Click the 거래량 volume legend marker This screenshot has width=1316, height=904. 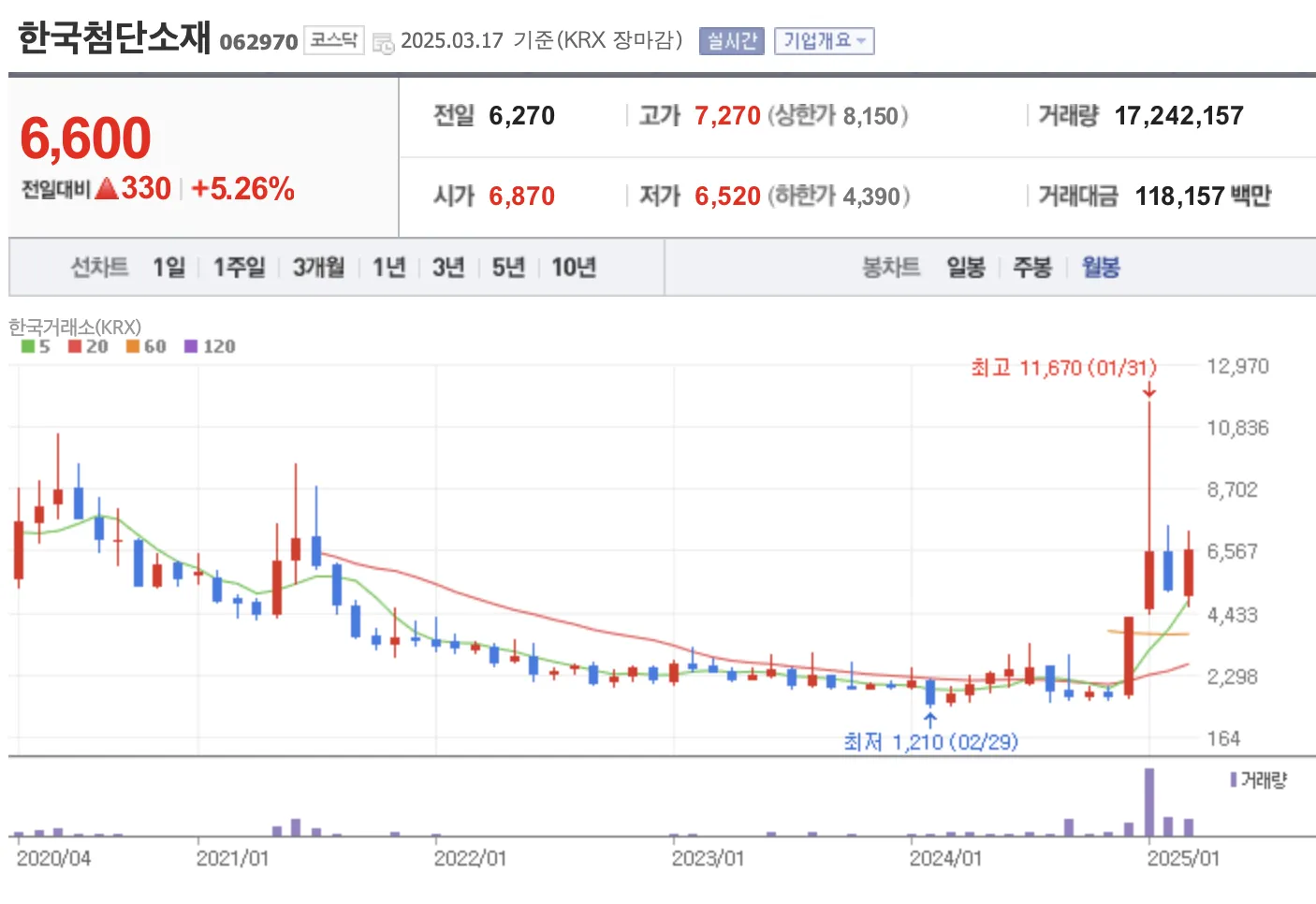click(x=1234, y=780)
